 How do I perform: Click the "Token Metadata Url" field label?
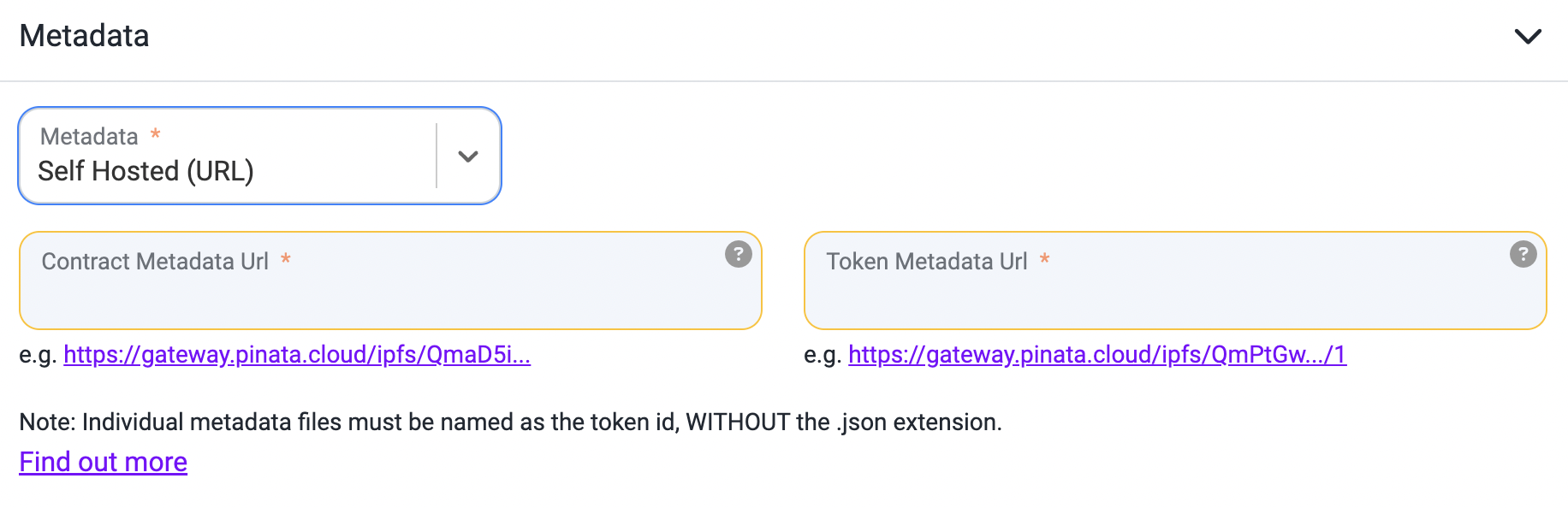pyautogui.click(x=927, y=261)
